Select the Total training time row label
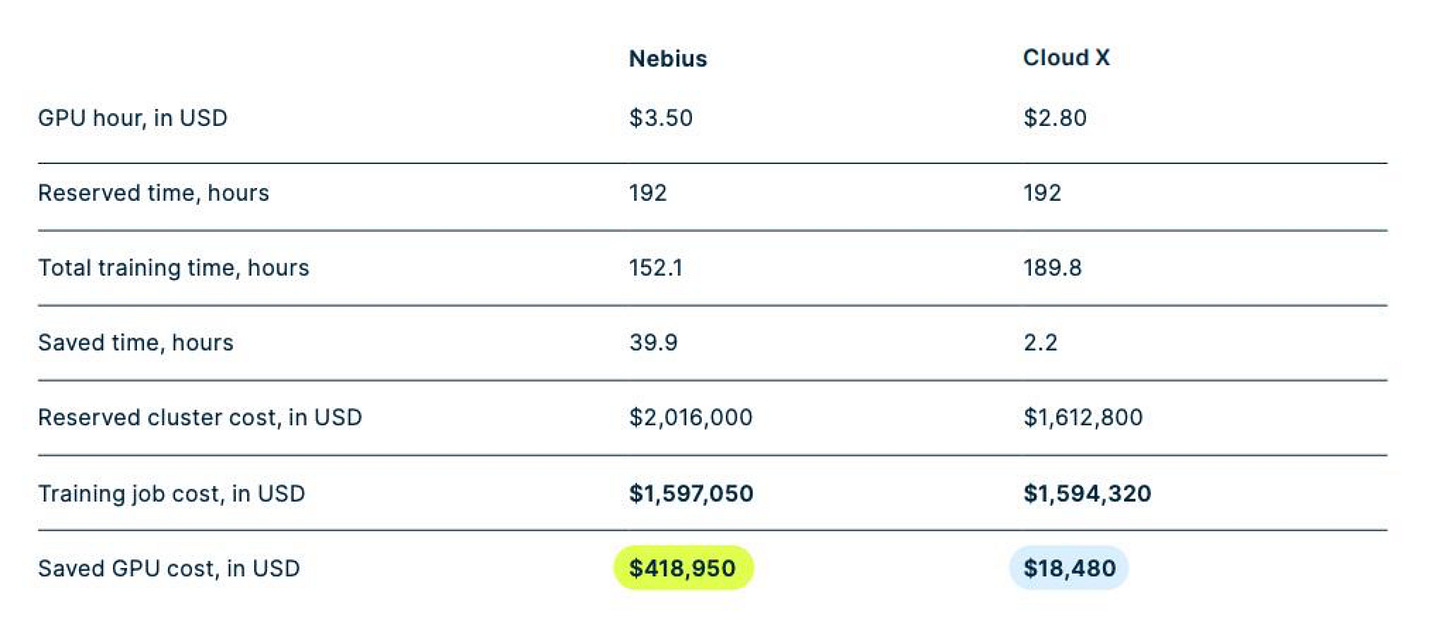This screenshot has height=619, width=1456. pos(173,268)
